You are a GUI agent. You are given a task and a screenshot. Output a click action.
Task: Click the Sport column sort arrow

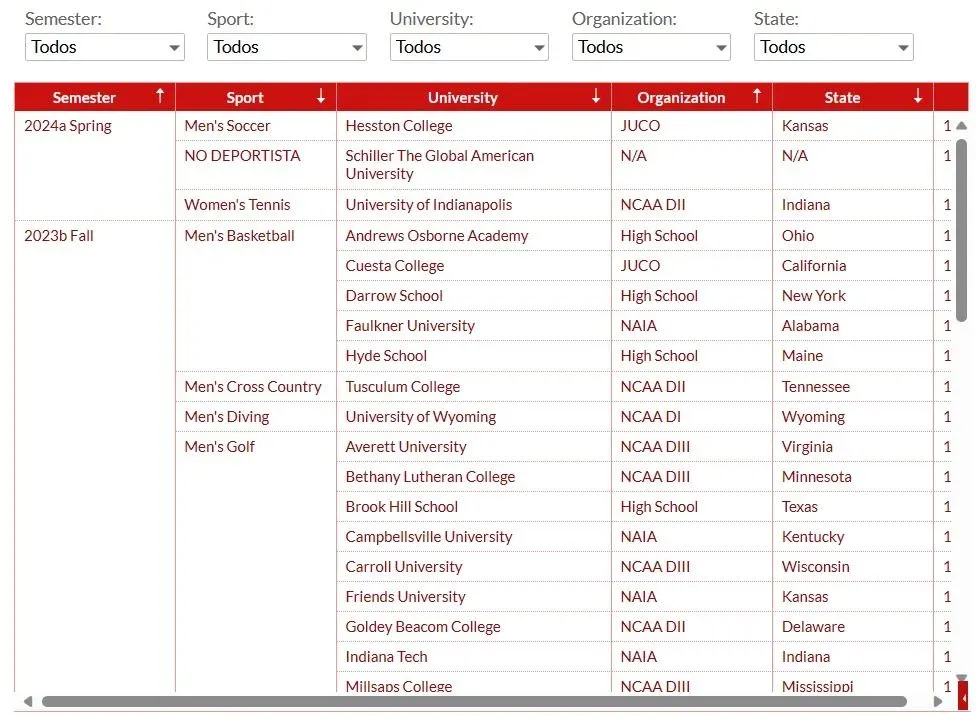321,96
